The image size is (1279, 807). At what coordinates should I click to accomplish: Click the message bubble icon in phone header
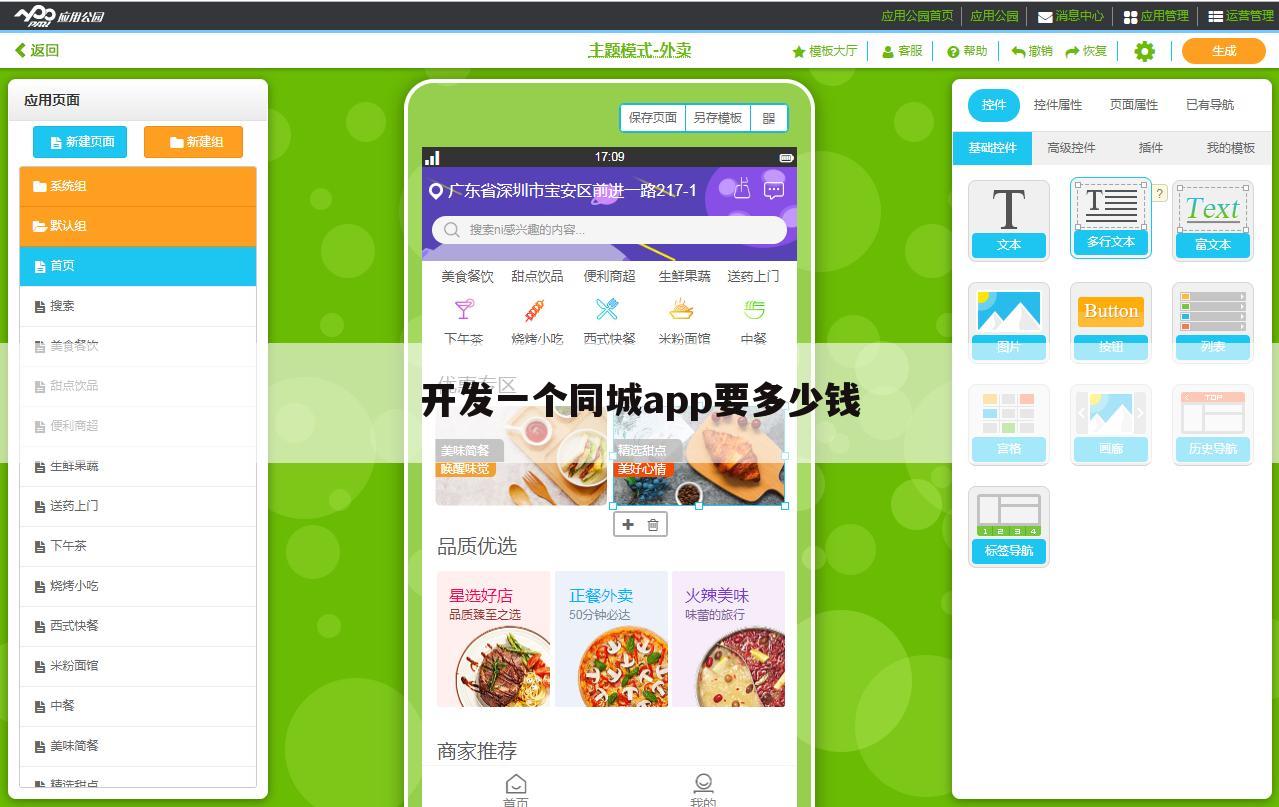pos(774,189)
